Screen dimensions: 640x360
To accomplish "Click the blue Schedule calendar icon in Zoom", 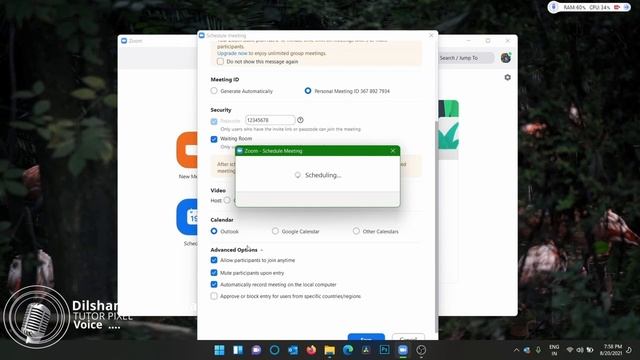I will click(x=187, y=217).
